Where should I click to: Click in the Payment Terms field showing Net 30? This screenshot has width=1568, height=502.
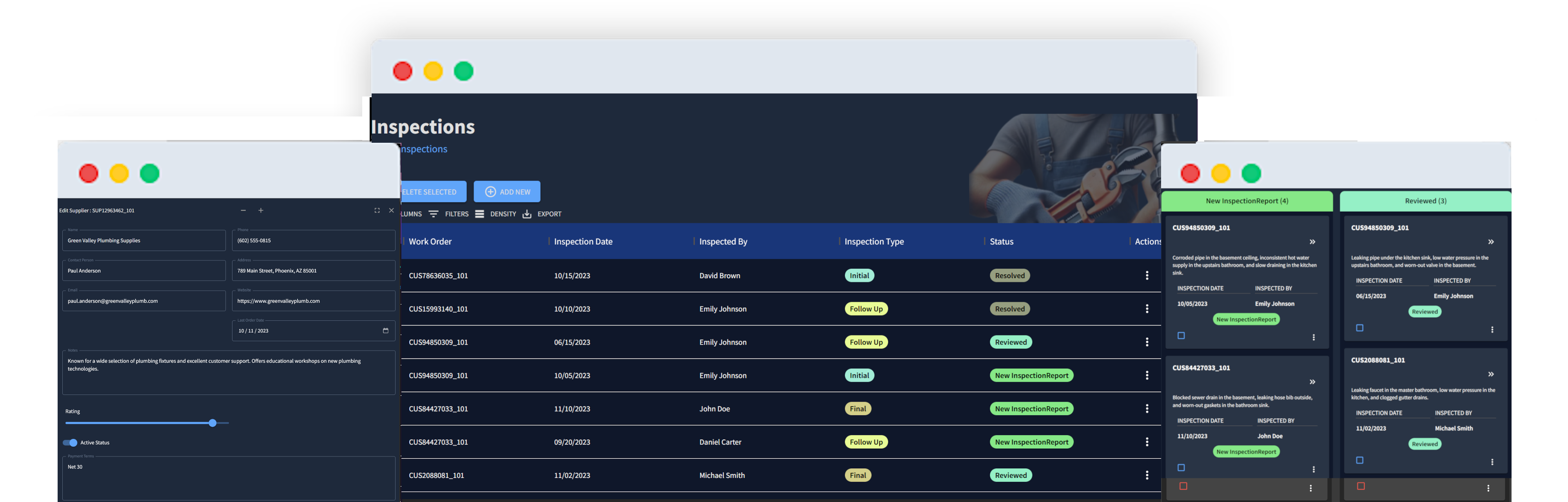(x=229, y=478)
